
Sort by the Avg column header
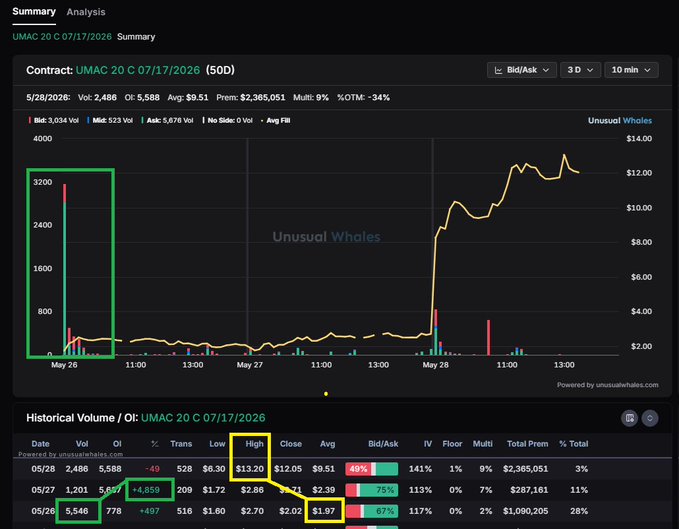click(x=327, y=444)
